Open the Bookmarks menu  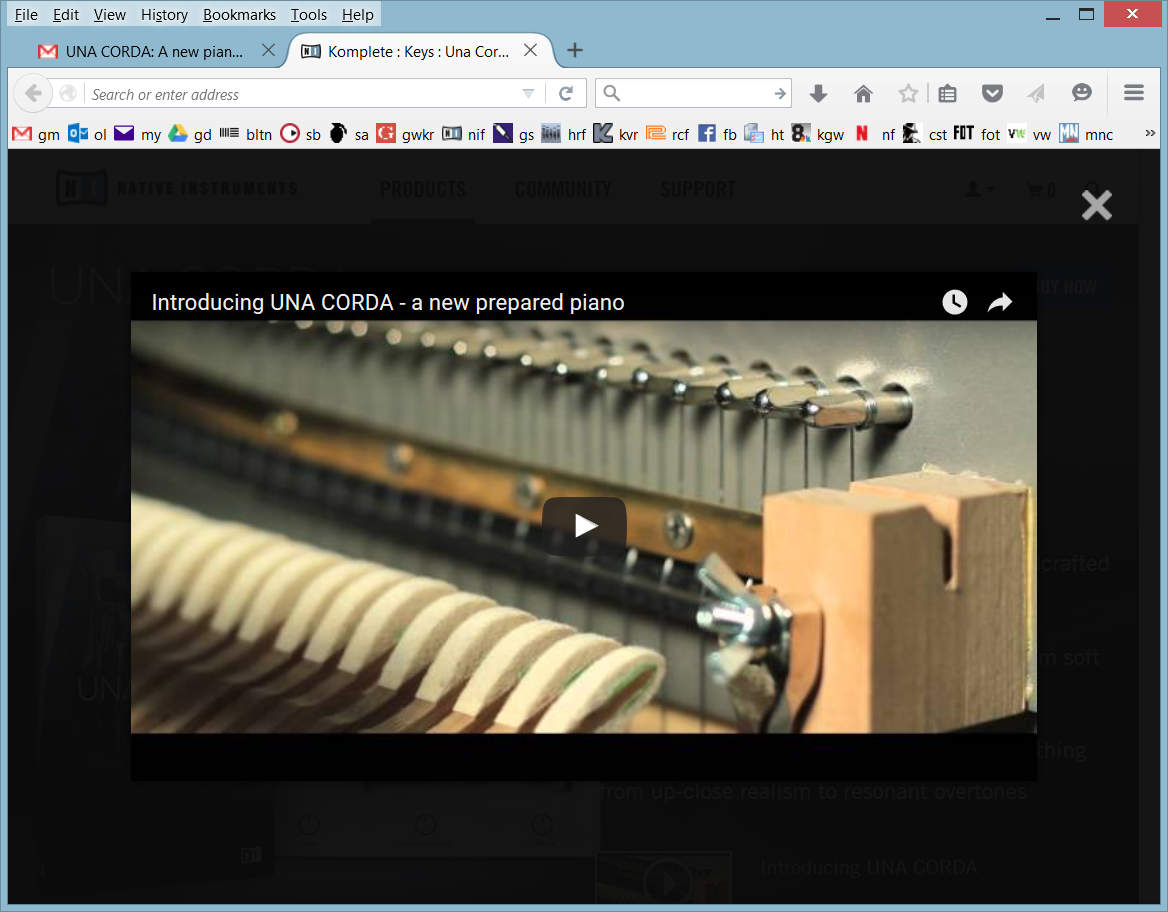[239, 15]
